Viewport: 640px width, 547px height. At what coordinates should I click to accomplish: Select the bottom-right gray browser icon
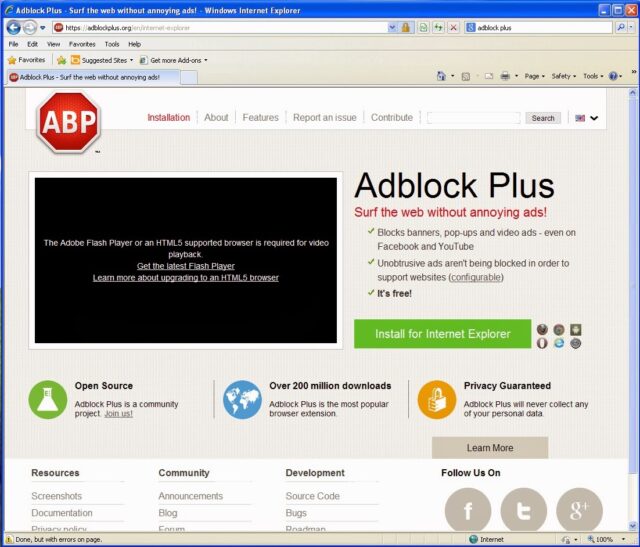pyautogui.click(x=576, y=343)
